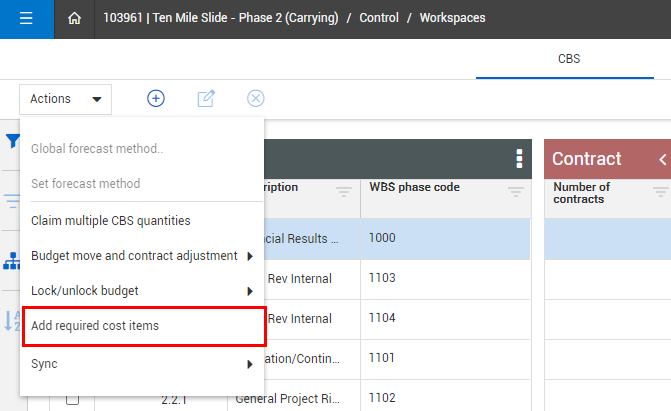Open the hamburger main menu
671x411 pixels.
pyautogui.click(x=26, y=19)
